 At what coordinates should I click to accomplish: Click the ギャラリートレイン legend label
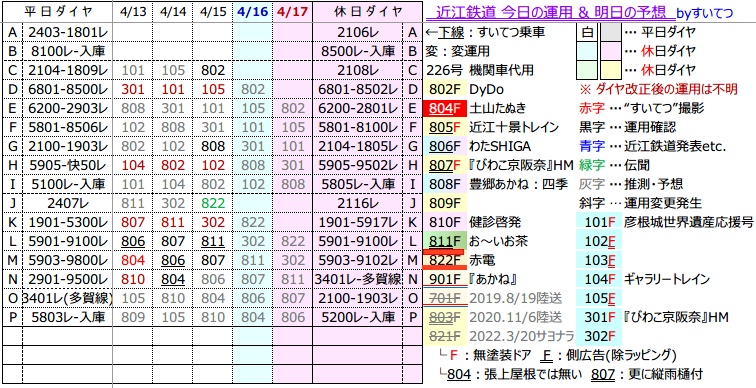point(666,279)
